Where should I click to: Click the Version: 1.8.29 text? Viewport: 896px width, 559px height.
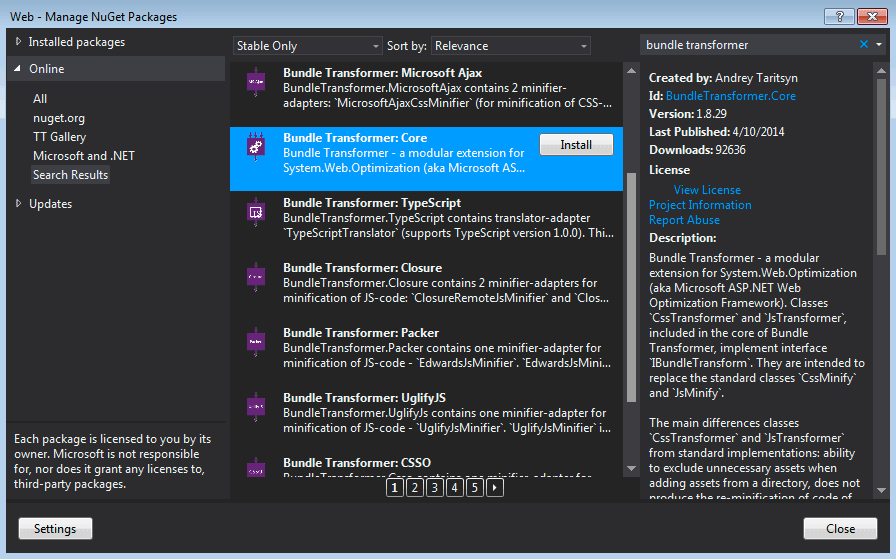tap(688, 113)
